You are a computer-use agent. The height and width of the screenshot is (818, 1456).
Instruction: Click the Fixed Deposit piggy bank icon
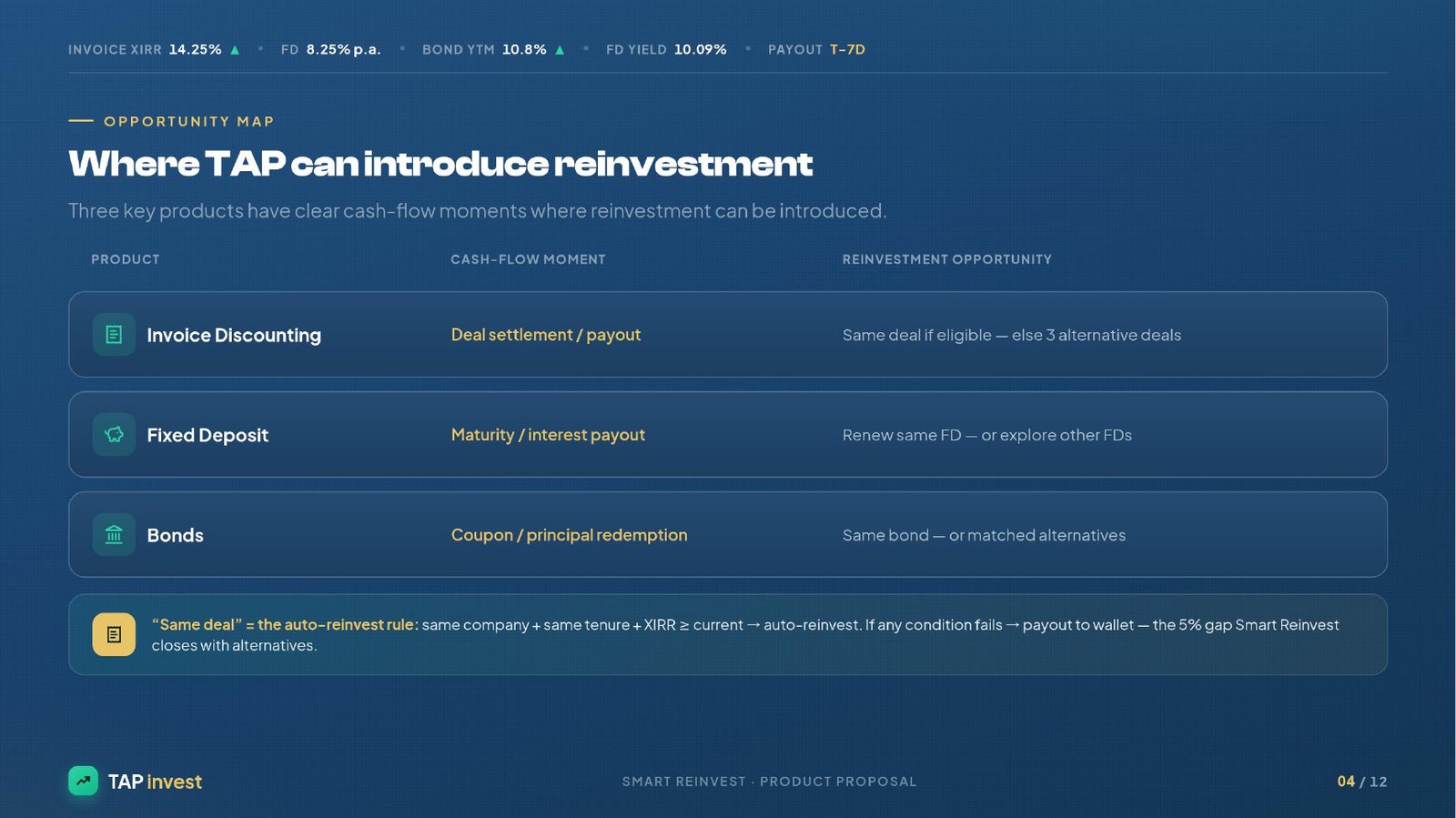114,435
